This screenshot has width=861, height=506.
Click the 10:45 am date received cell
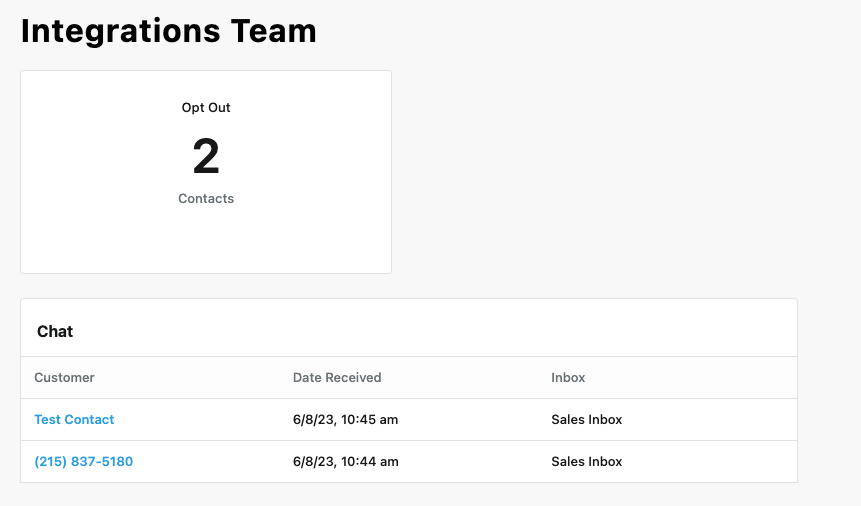click(x=345, y=420)
